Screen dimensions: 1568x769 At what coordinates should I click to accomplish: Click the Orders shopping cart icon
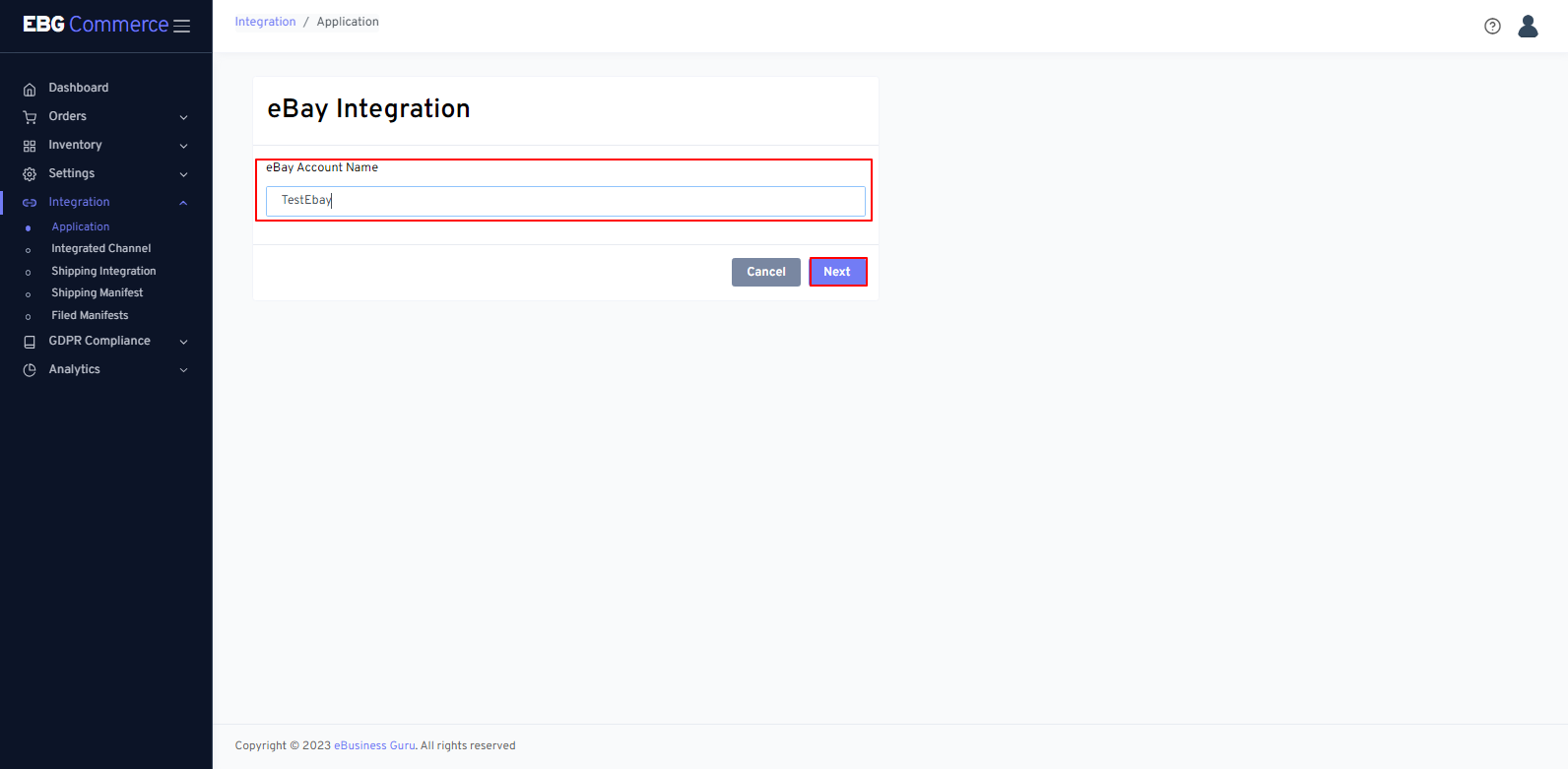(x=30, y=117)
